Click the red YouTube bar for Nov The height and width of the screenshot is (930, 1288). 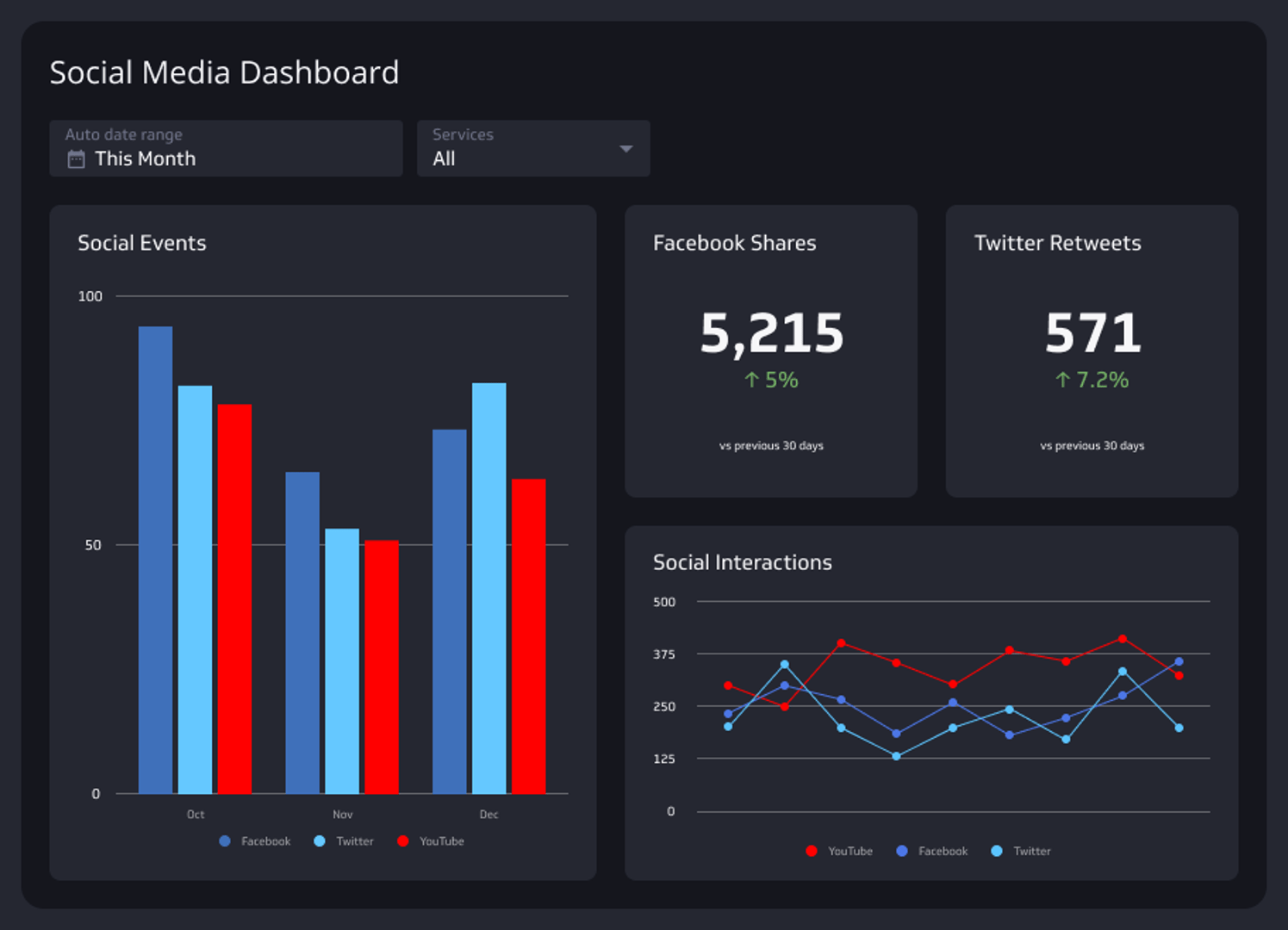pyautogui.click(x=380, y=667)
